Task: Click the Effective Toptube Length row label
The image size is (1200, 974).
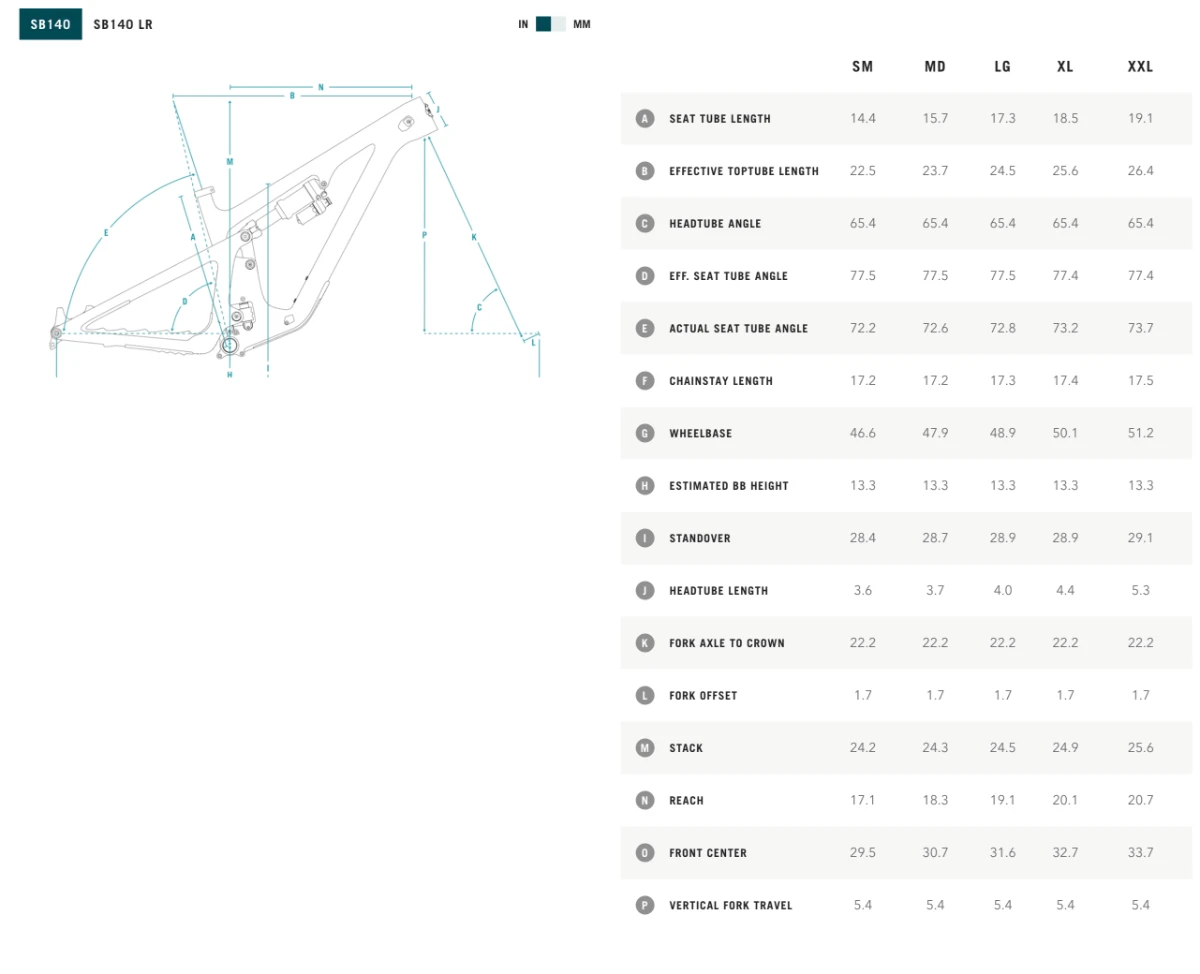Action: click(x=743, y=172)
